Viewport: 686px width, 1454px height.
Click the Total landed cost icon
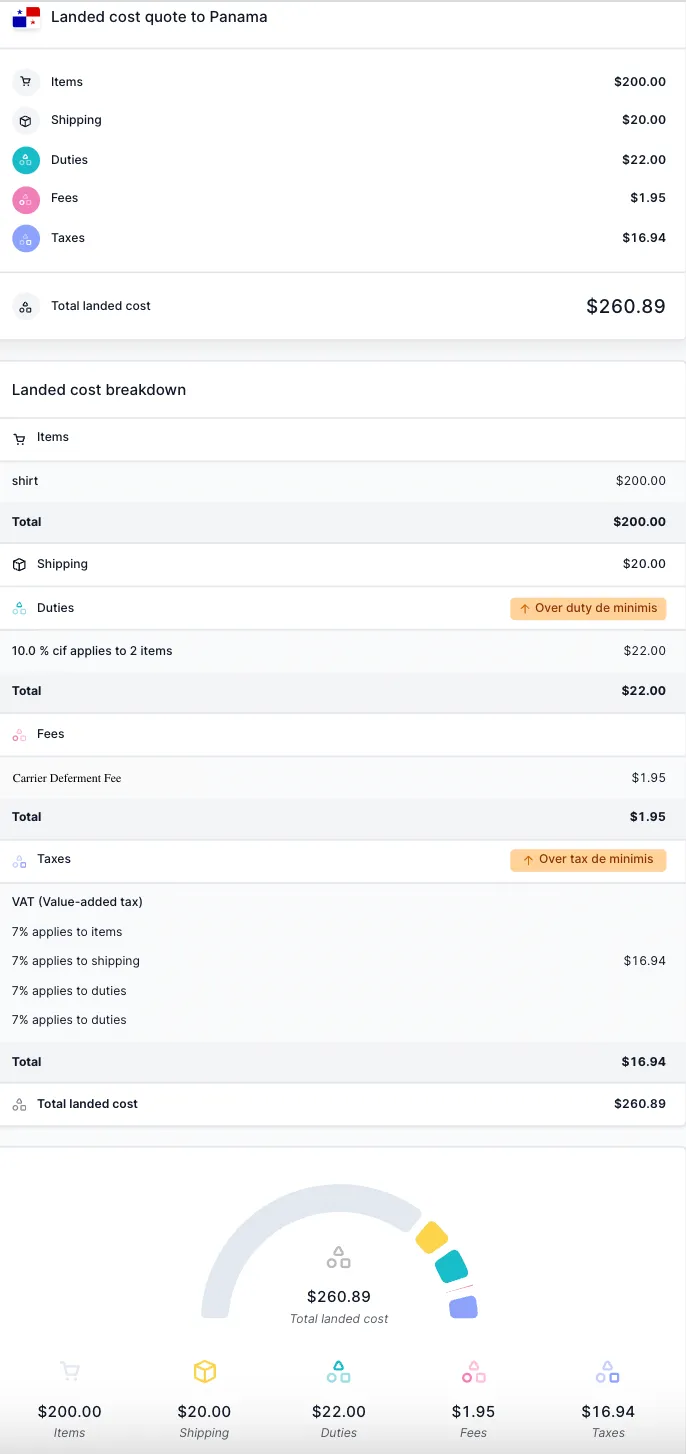click(x=25, y=306)
